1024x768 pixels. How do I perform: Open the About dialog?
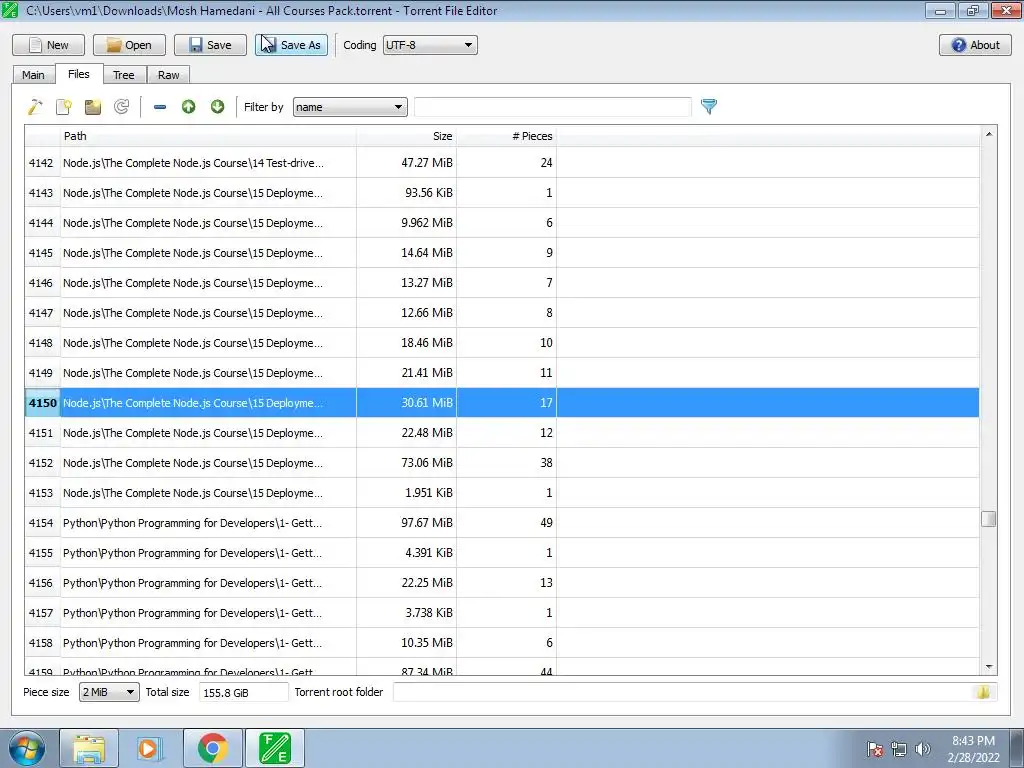pyautogui.click(x=975, y=45)
